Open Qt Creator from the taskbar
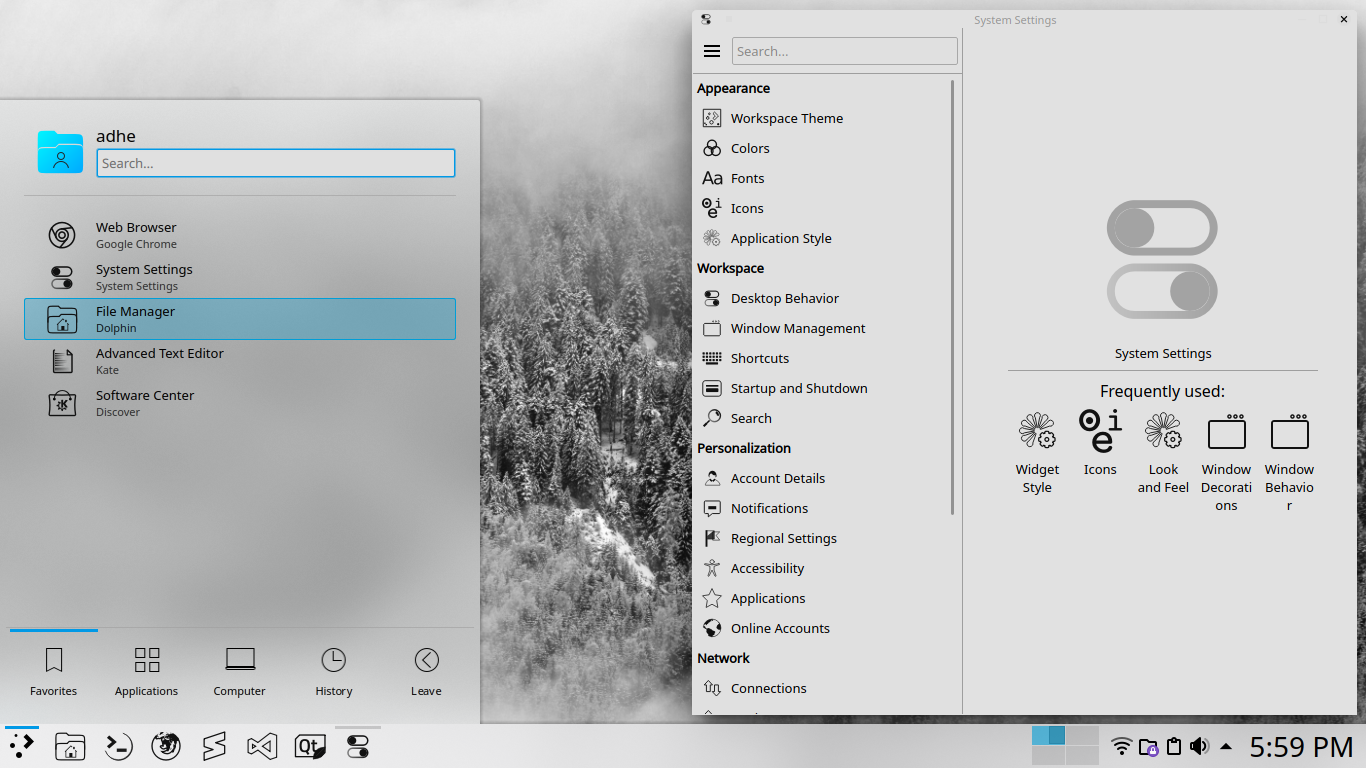Viewport: 1366px width, 768px height. tap(310, 746)
